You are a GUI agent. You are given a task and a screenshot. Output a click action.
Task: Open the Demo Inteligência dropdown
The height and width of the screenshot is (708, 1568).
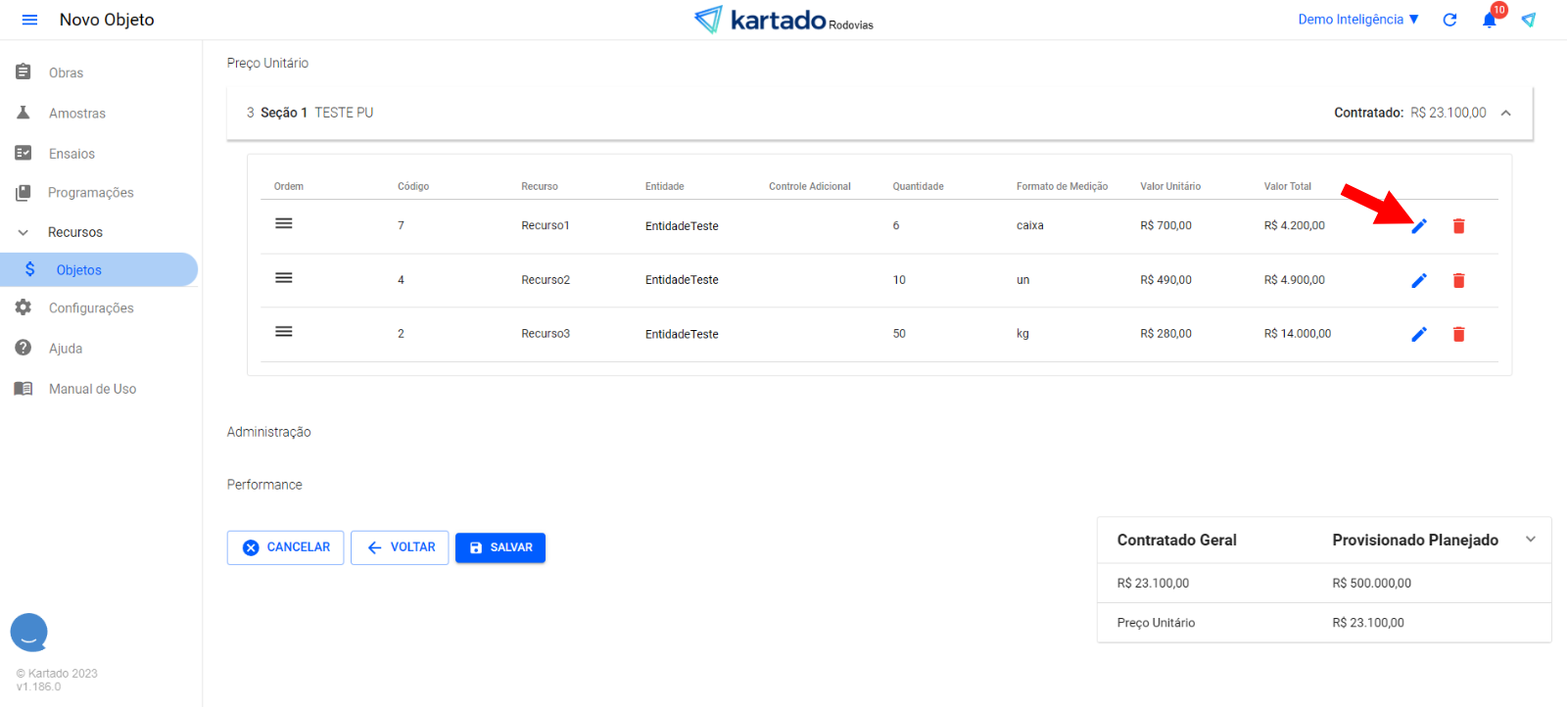coord(1357,20)
